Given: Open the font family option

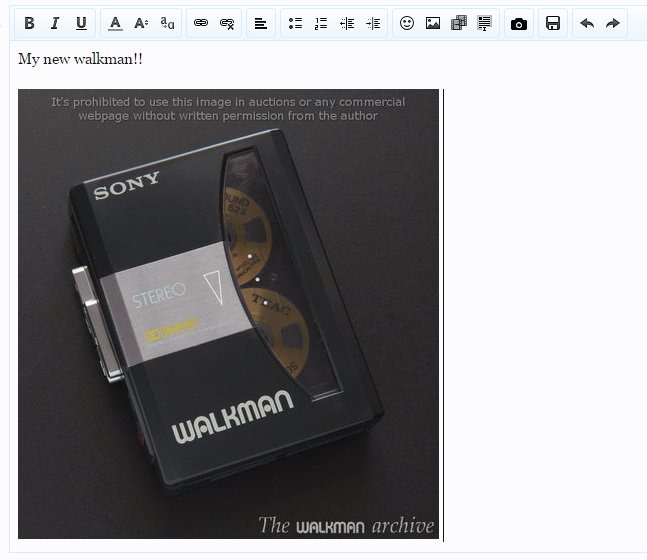Looking at the screenshot, I should click(167, 23).
